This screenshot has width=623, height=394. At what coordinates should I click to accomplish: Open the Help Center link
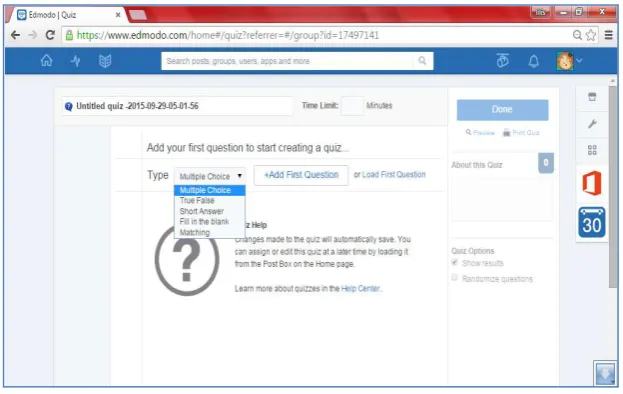[x=360, y=288]
